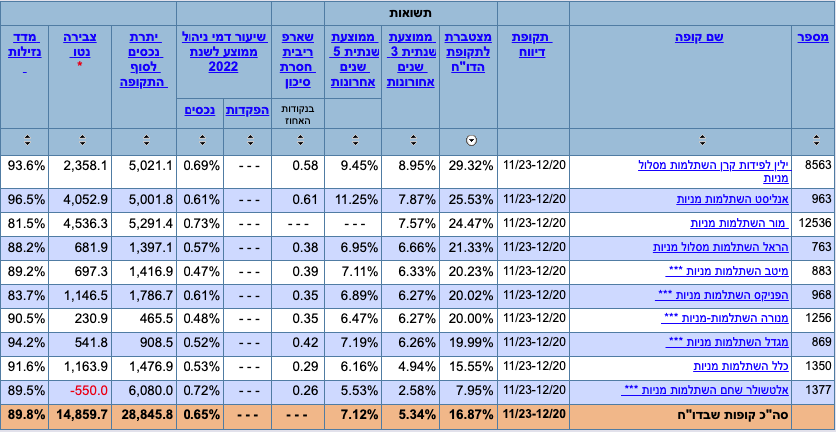Sort by צבירה נטו column arrows
Image resolution: width=836 pixels, height=432 pixels.
[82, 141]
